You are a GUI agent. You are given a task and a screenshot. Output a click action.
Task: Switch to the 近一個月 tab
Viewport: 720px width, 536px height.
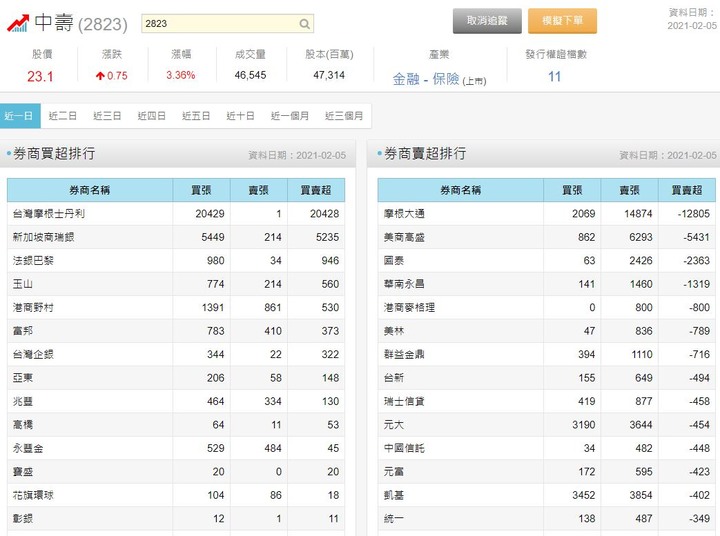pyautogui.click(x=290, y=116)
